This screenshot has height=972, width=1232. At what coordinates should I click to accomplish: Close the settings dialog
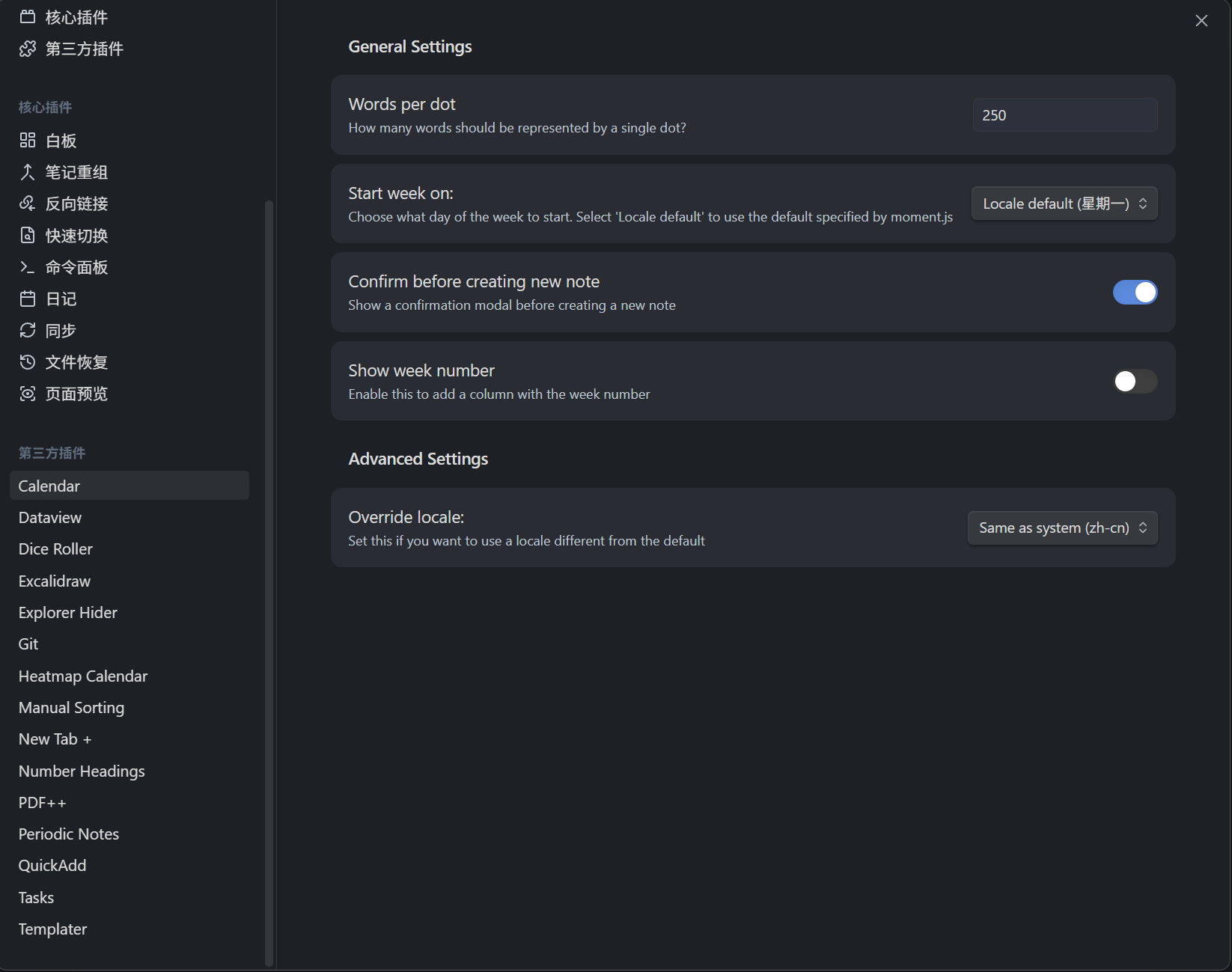[1201, 21]
